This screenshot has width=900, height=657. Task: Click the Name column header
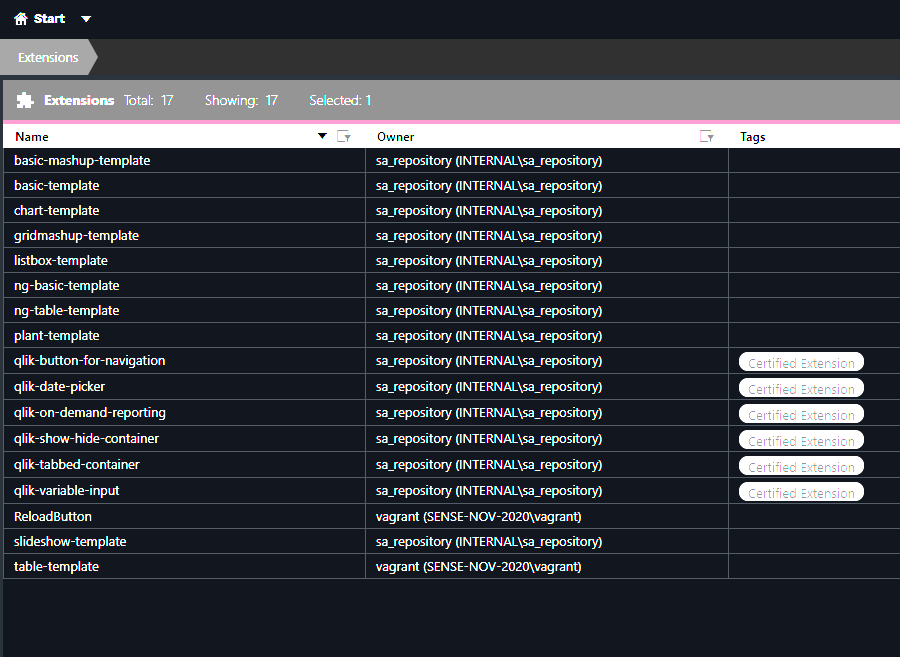pyautogui.click(x=32, y=137)
